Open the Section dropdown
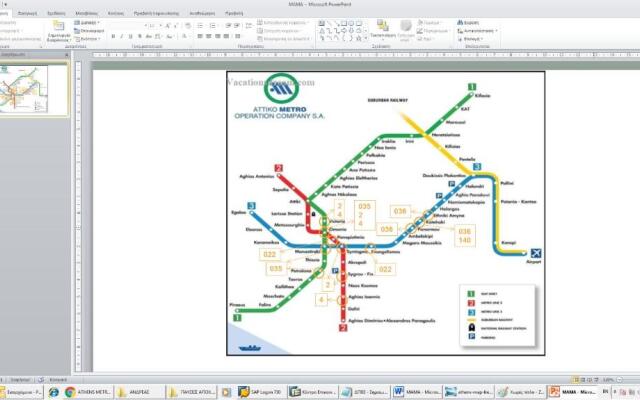This screenshot has width=640, height=400. 87,39
